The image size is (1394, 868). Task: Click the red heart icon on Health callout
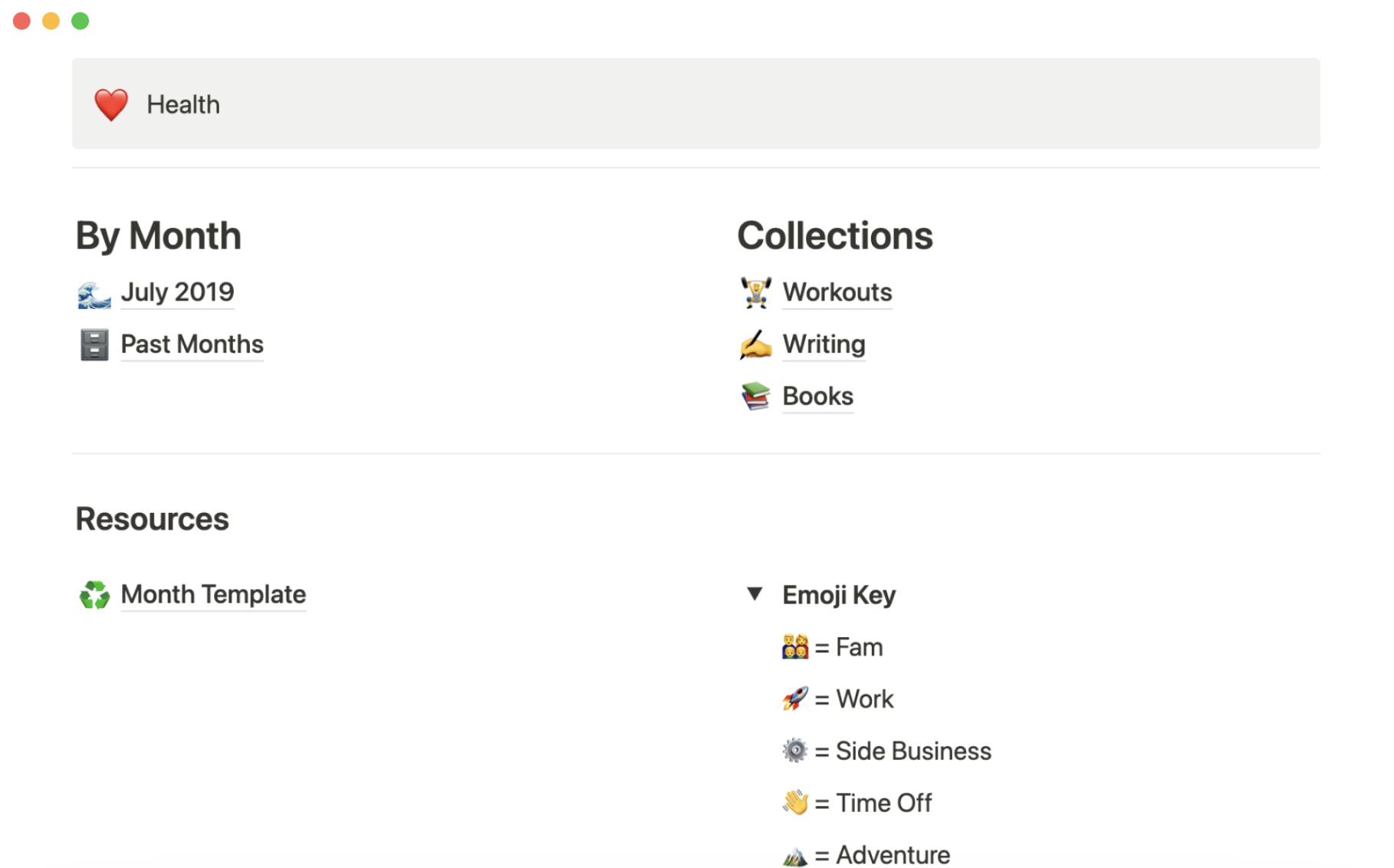pos(110,104)
